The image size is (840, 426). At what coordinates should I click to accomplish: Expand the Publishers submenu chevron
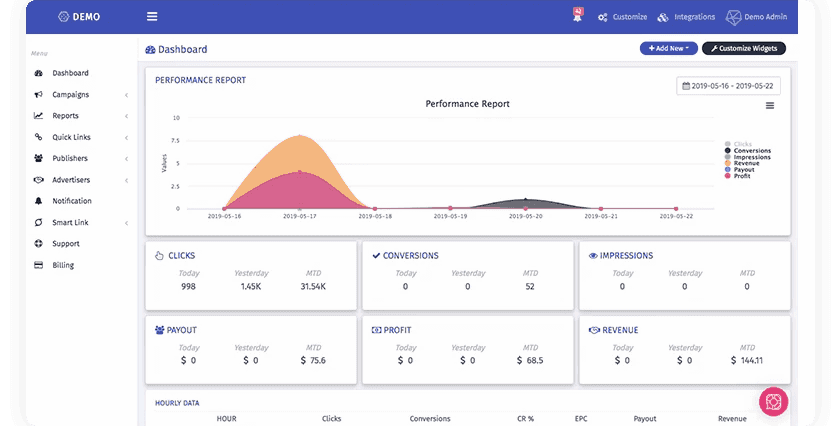click(126, 159)
